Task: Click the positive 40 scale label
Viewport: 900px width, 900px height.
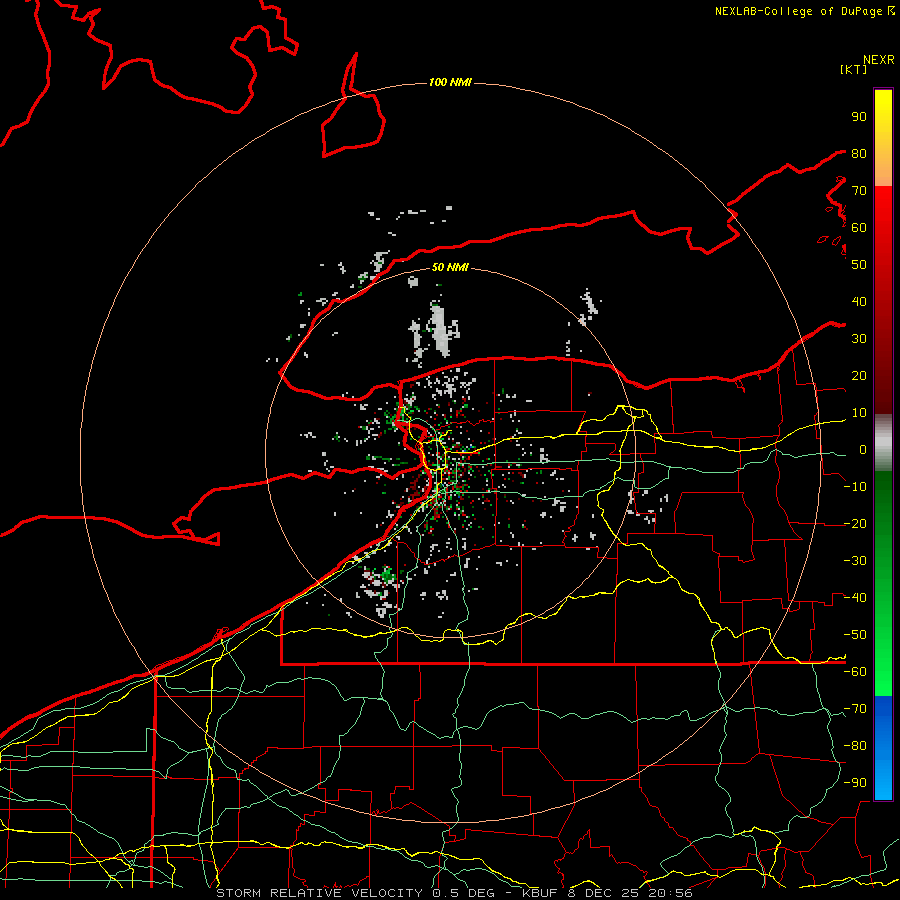Action: 859,302
